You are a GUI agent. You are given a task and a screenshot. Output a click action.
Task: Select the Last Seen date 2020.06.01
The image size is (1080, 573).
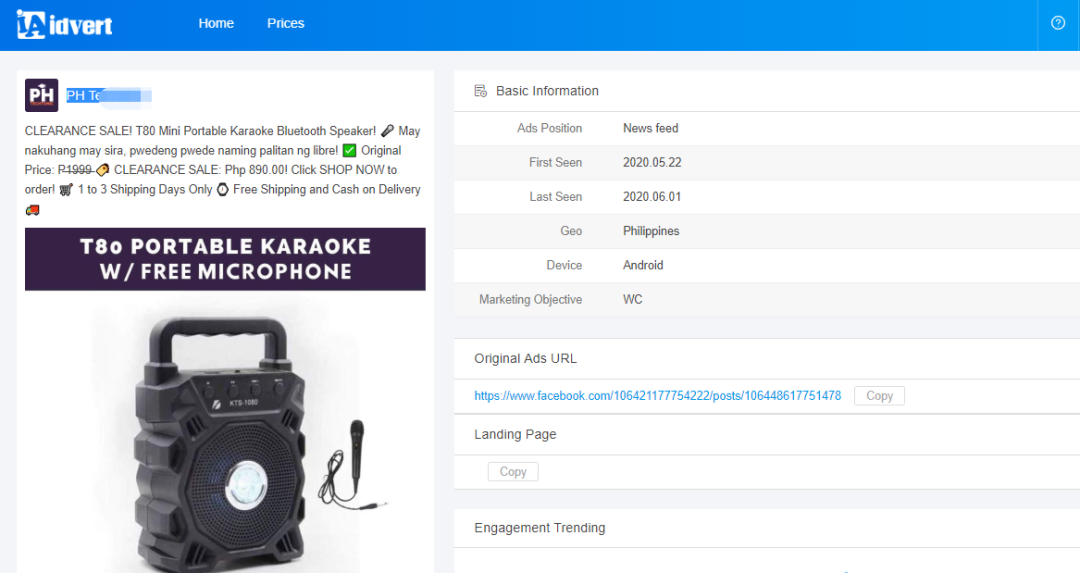[x=651, y=197]
